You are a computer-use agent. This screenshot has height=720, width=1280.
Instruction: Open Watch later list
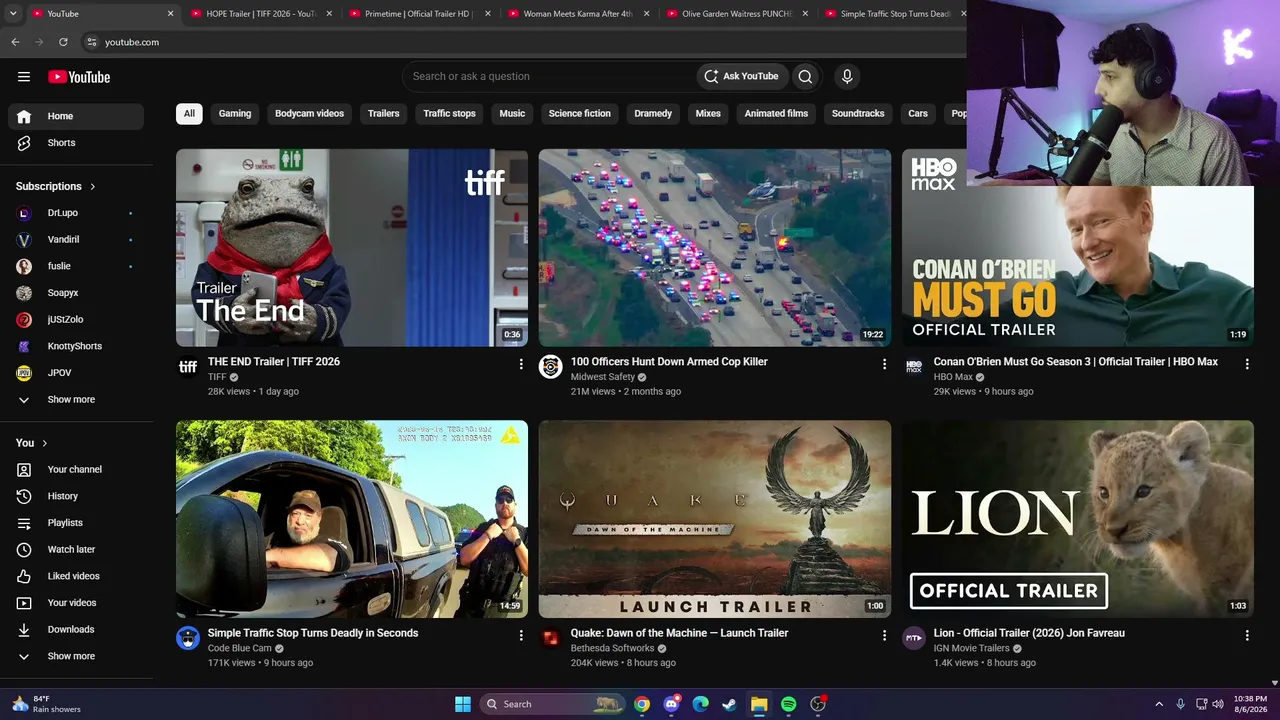pyautogui.click(x=76, y=550)
